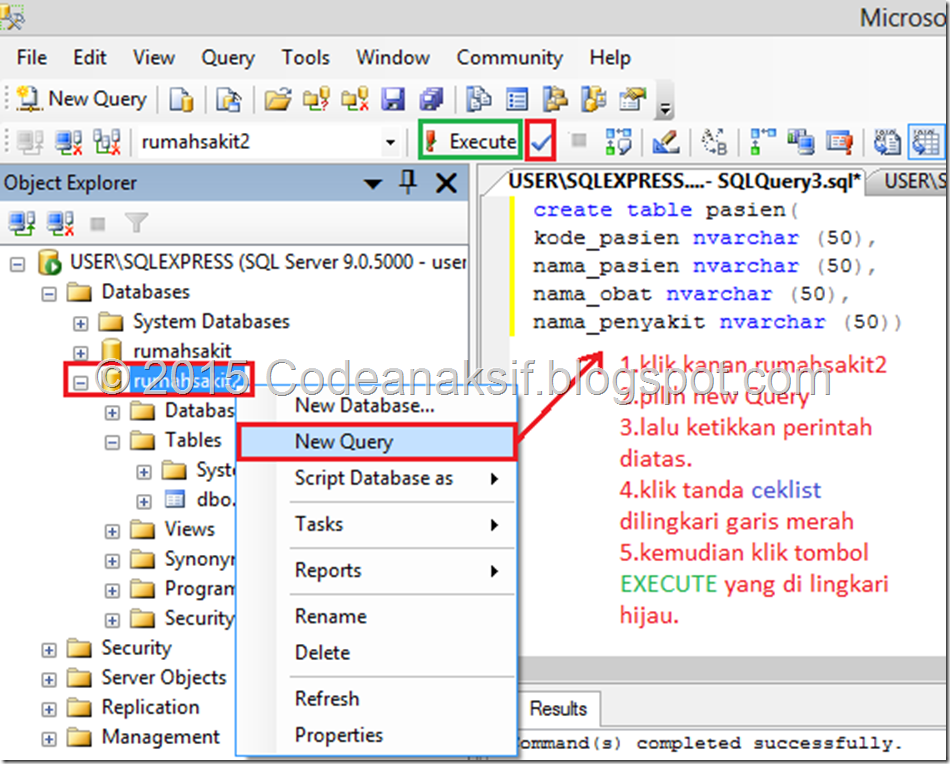Toggle SQLCMD Mode icon
950x764 pixels.
click(x=840, y=142)
